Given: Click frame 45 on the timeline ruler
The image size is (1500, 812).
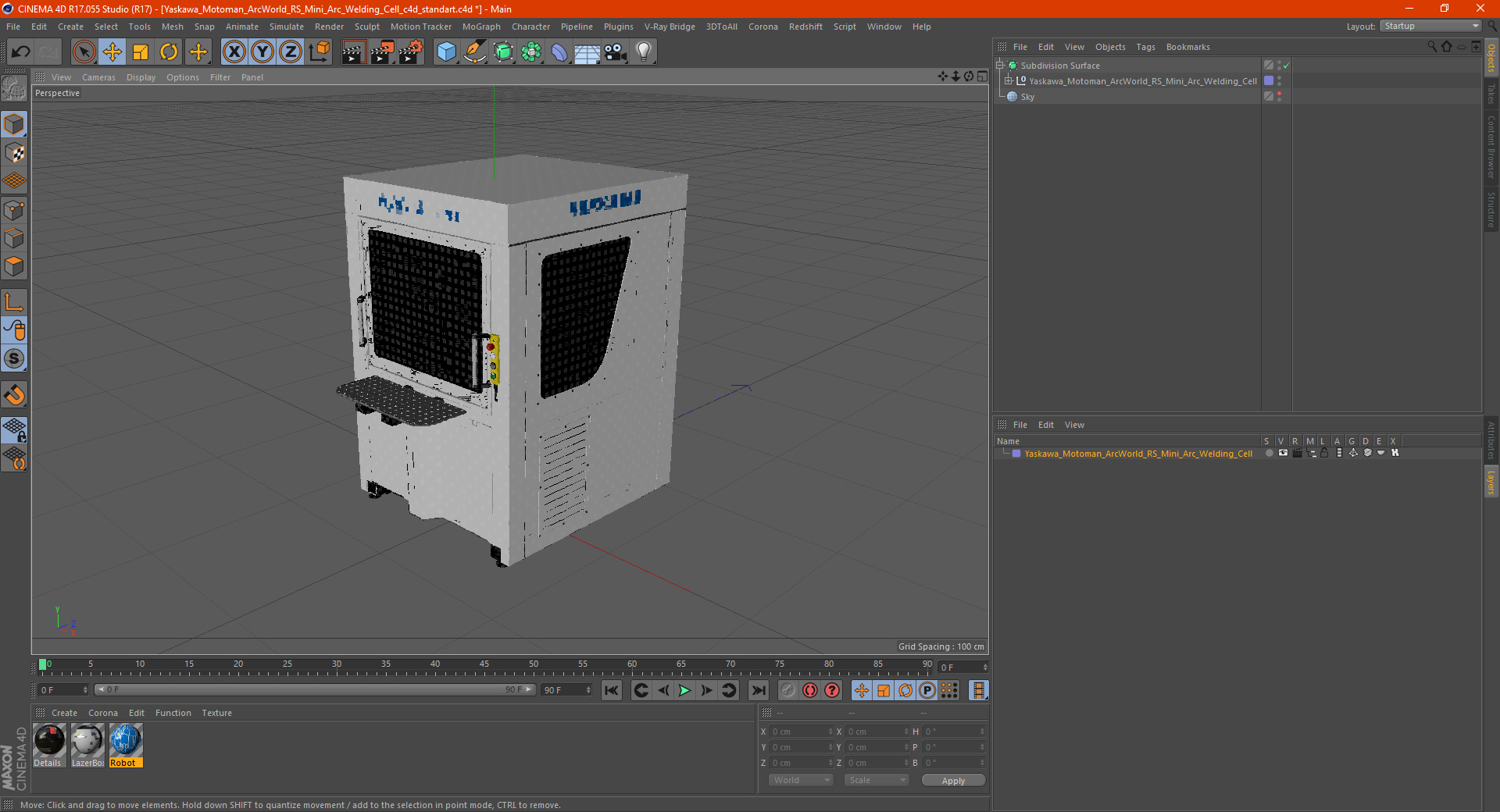Looking at the screenshot, I should click(x=484, y=666).
